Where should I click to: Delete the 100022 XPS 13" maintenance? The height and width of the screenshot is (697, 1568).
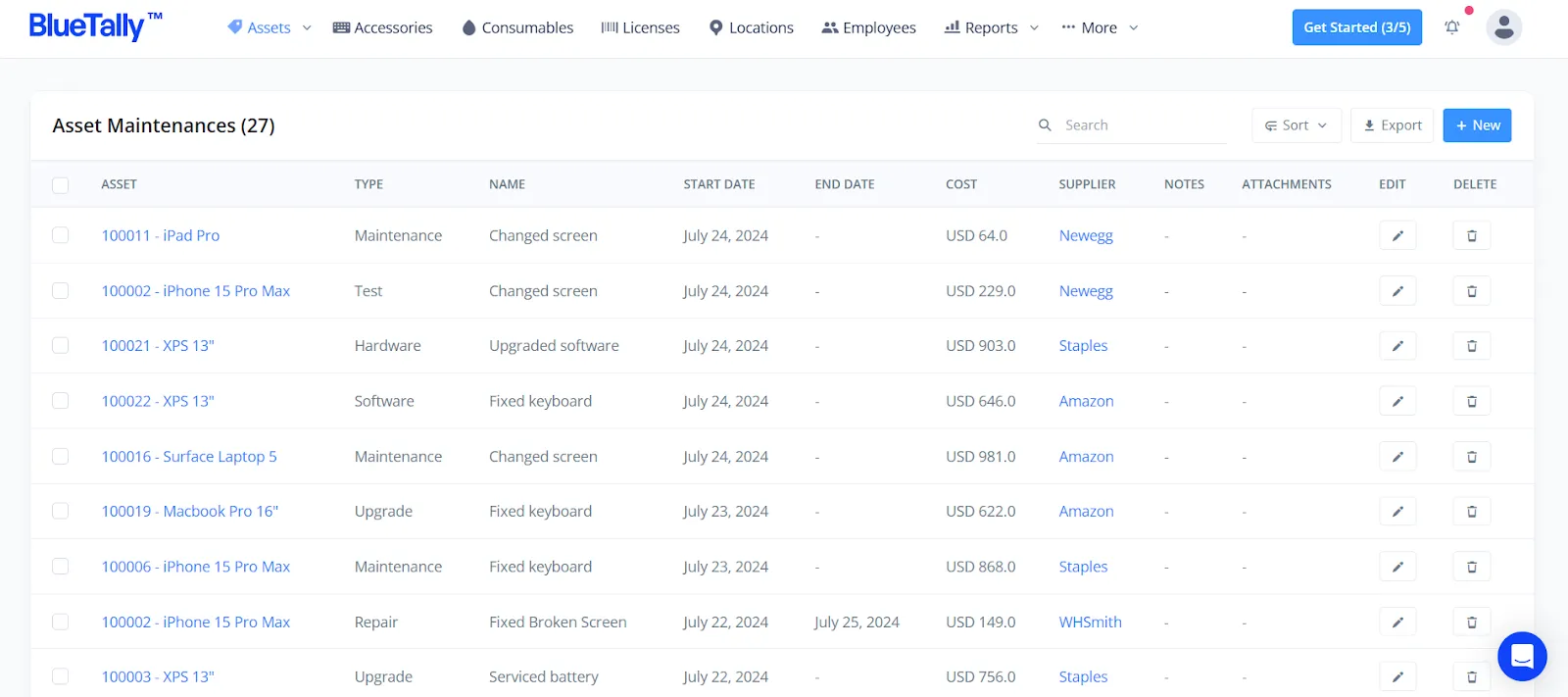point(1471,401)
